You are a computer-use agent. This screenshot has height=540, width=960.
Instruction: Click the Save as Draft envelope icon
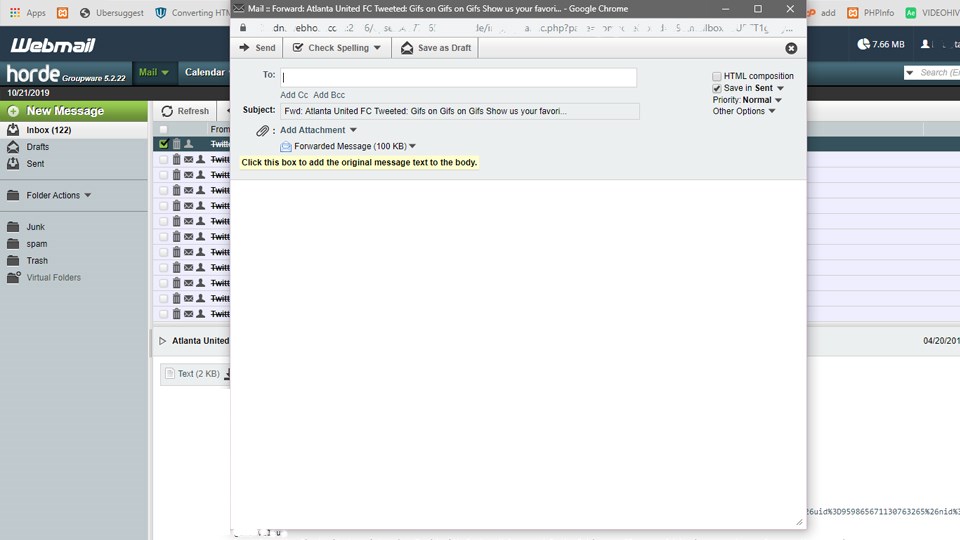407,48
